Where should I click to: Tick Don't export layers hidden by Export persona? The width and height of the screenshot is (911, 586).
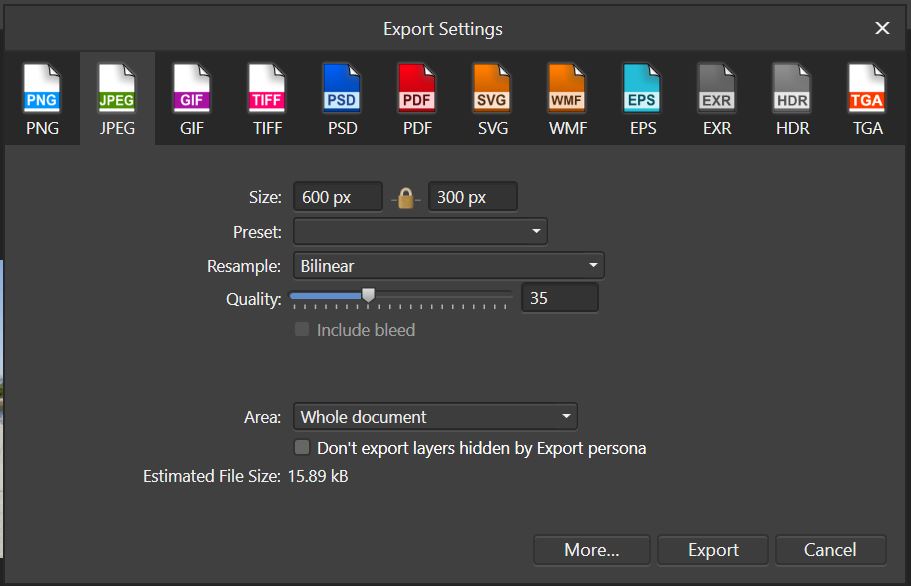coord(302,447)
